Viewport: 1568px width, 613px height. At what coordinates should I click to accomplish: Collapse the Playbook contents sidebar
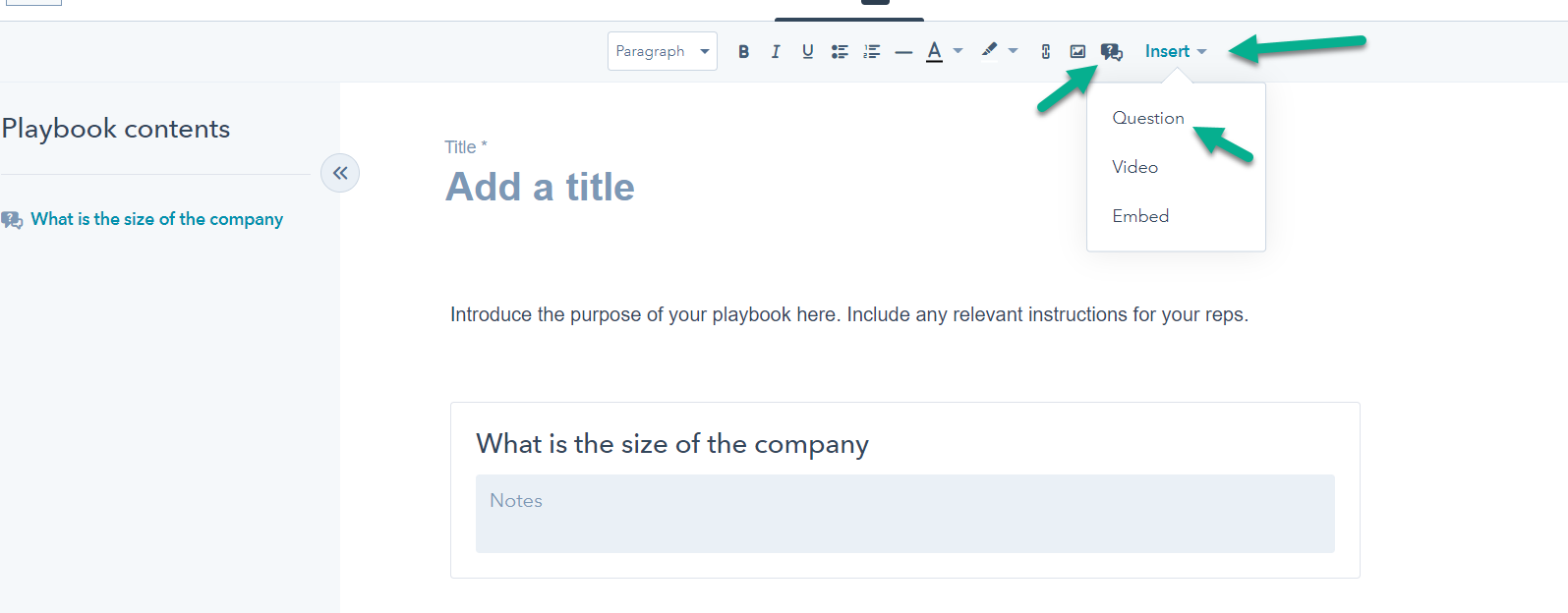tap(340, 173)
